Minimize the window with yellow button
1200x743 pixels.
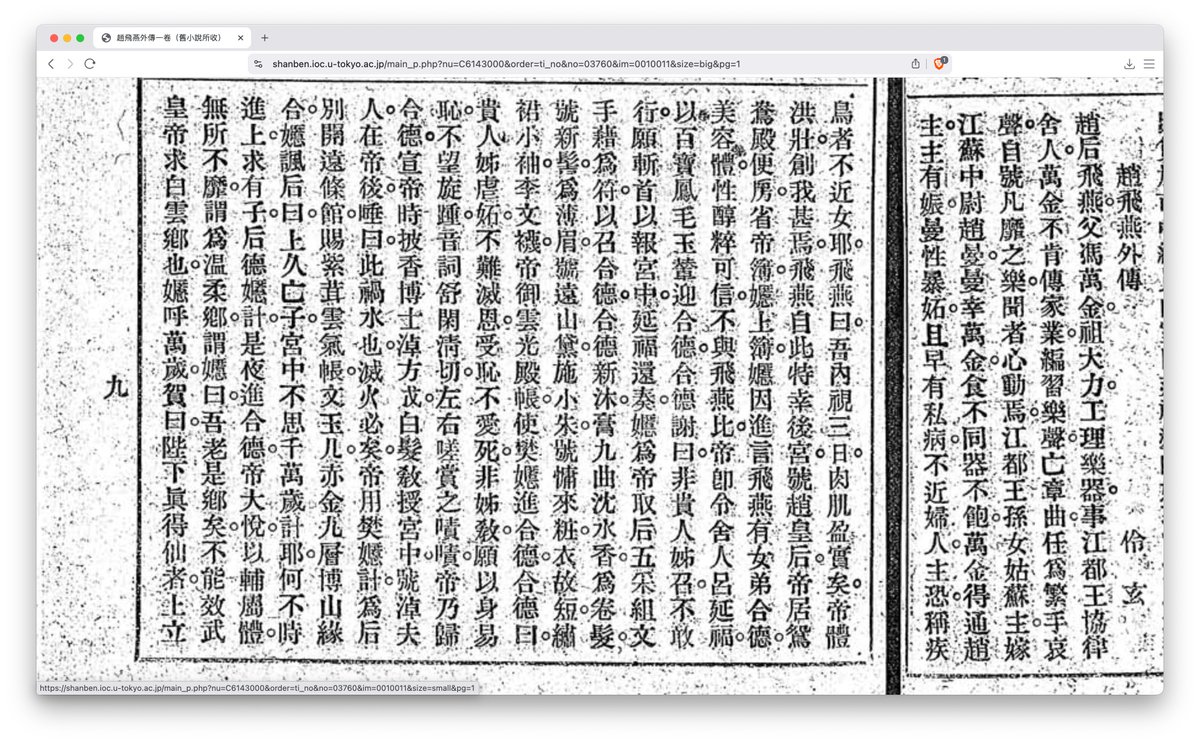pos(67,38)
